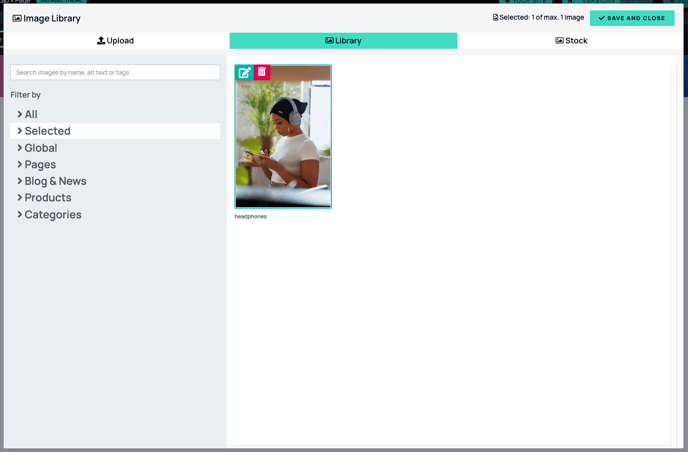
Task: Filter images by Categories
Action: (115, 215)
